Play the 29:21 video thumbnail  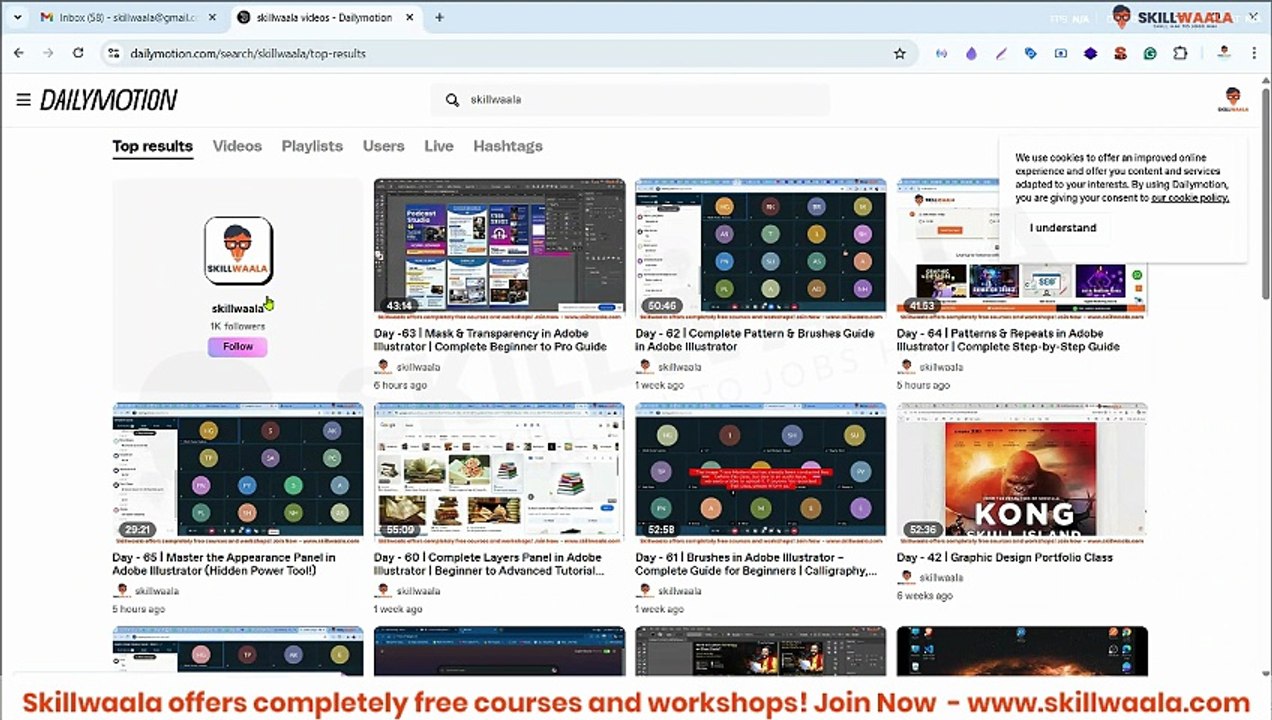(238, 471)
